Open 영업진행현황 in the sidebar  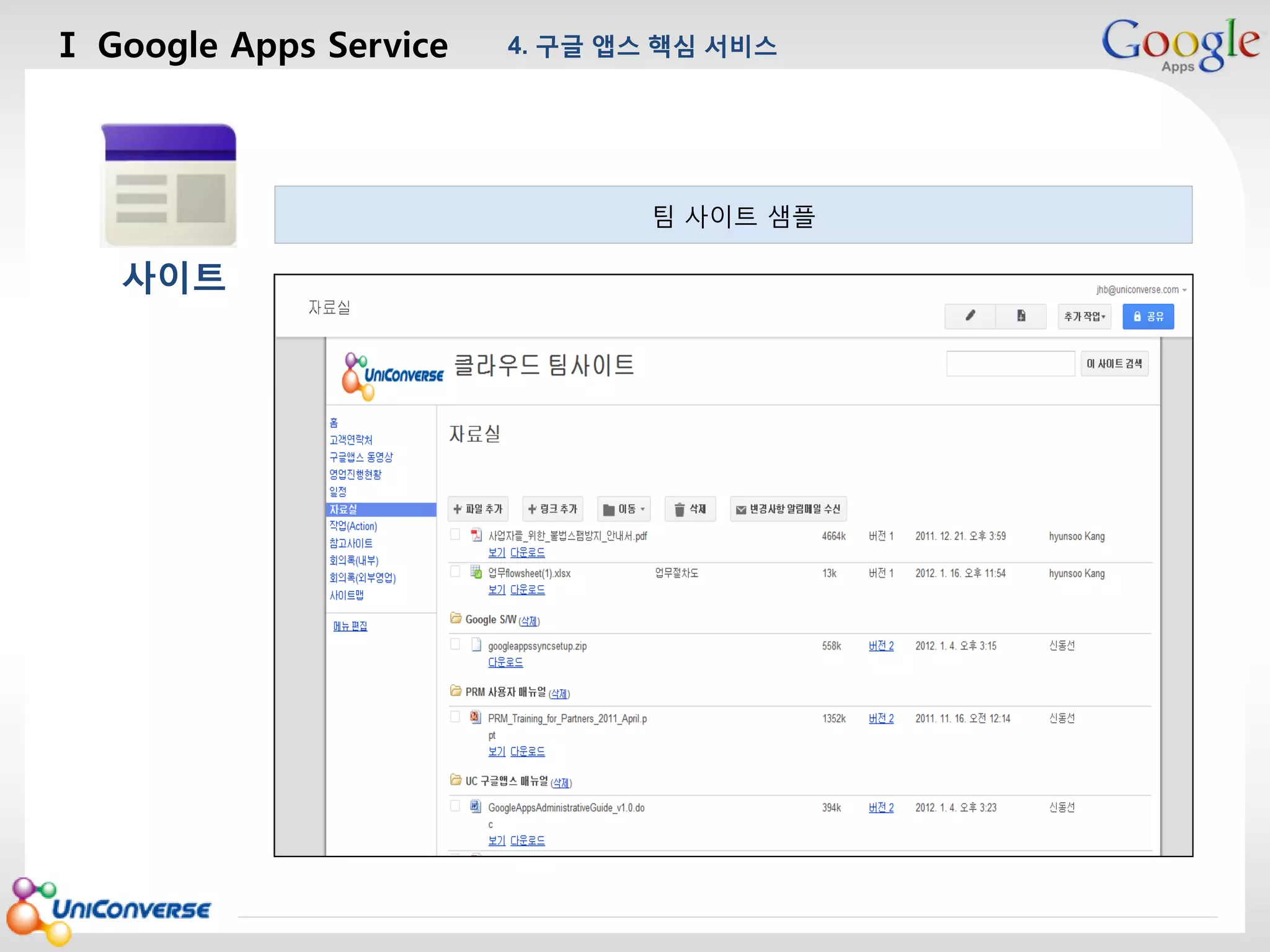[x=355, y=474]
